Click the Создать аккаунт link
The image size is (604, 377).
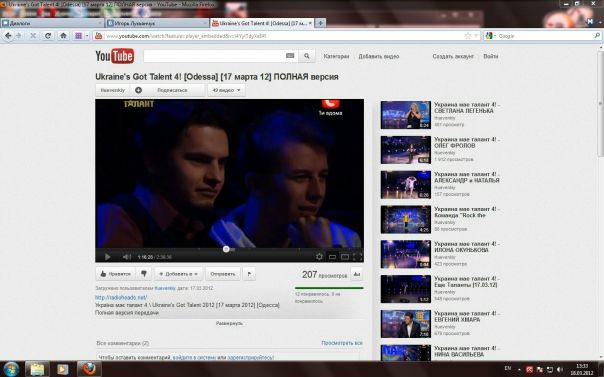[x=453, y=56]
